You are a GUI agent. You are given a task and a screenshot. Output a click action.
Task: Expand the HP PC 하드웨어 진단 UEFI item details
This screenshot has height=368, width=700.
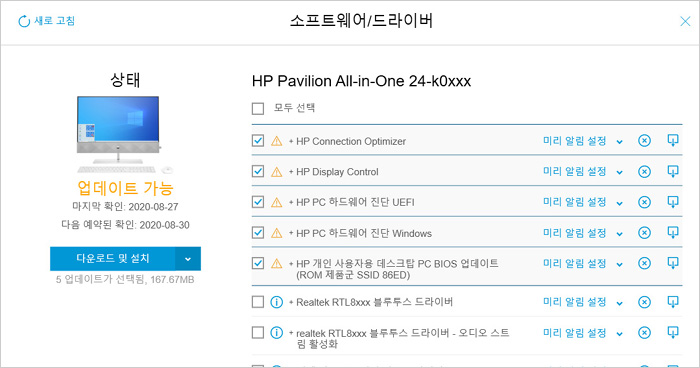(291, 203)
